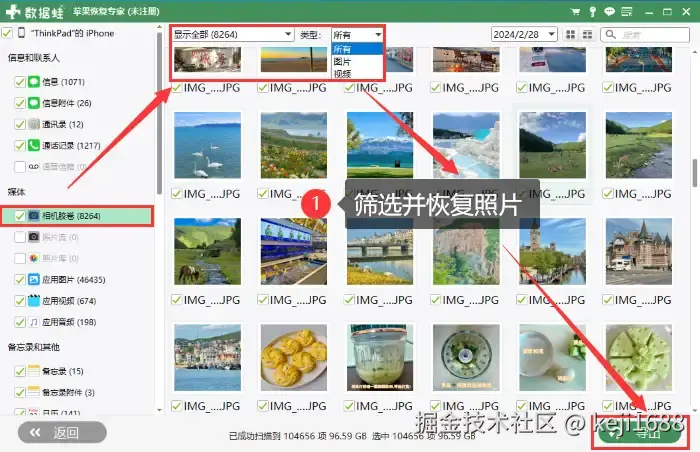
Task: Select the glass jar drink thumbnail
Action: (380, 357)
